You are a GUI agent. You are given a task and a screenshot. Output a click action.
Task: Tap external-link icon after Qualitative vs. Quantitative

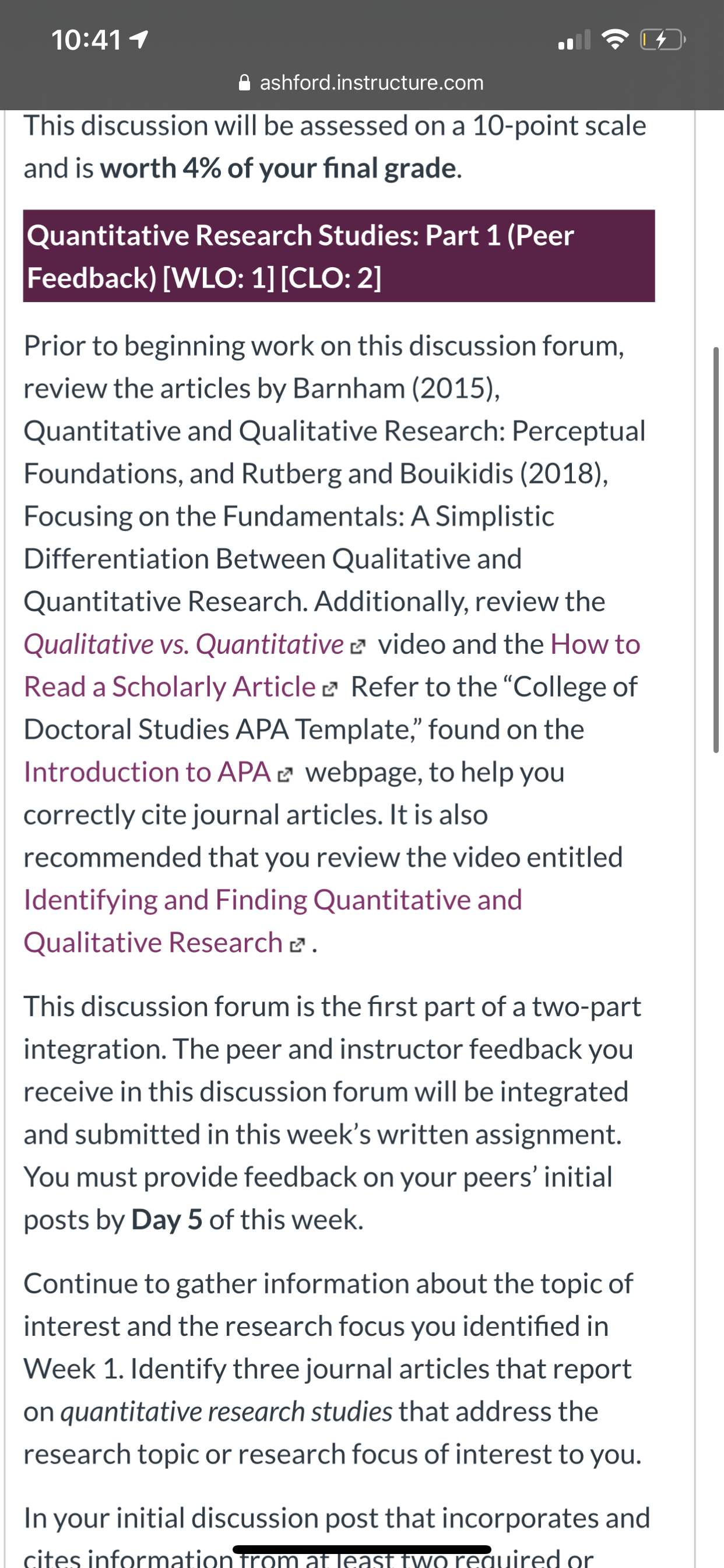(359, 645)
